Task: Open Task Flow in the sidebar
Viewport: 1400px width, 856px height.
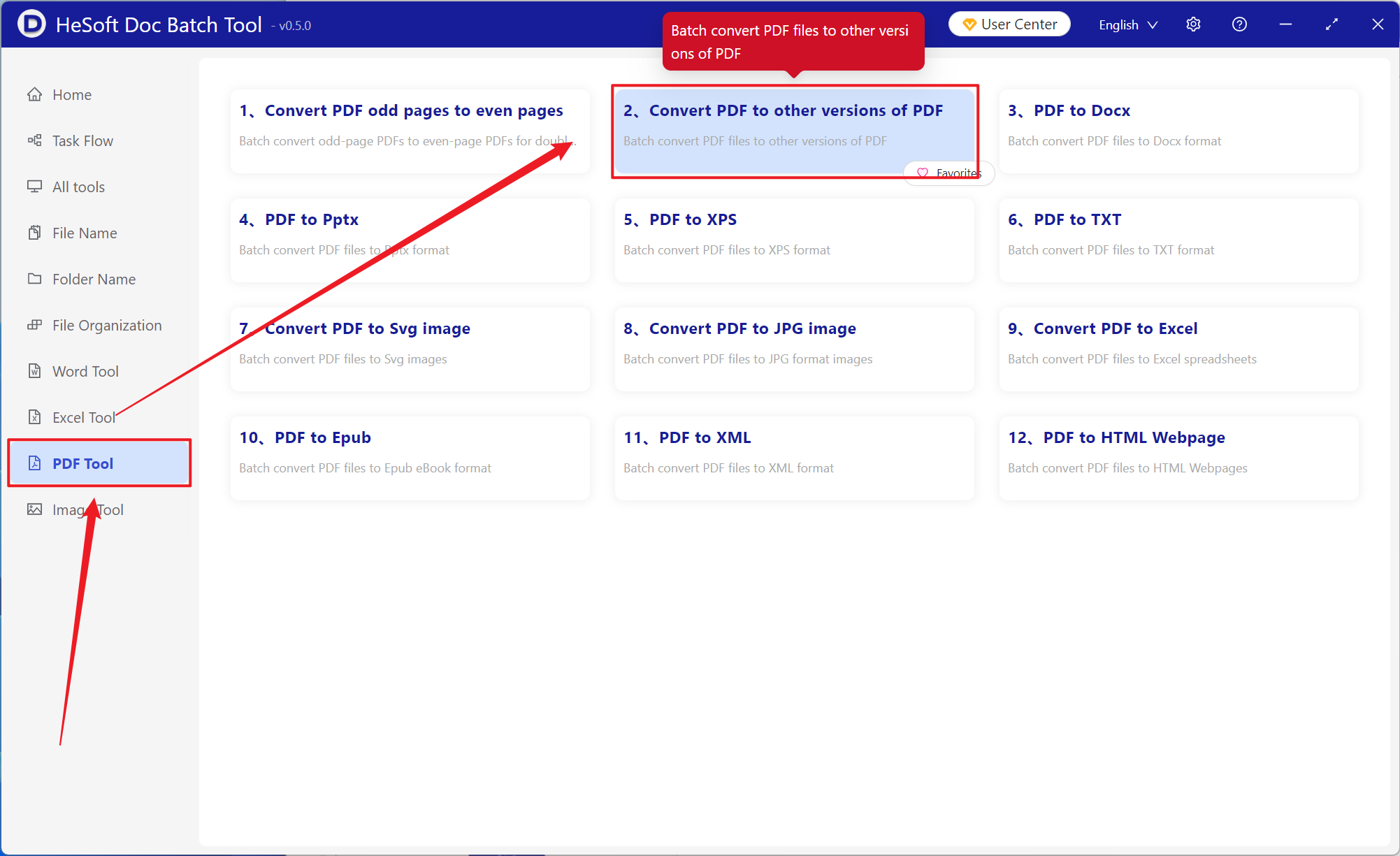Action: [x=98, y=140]
